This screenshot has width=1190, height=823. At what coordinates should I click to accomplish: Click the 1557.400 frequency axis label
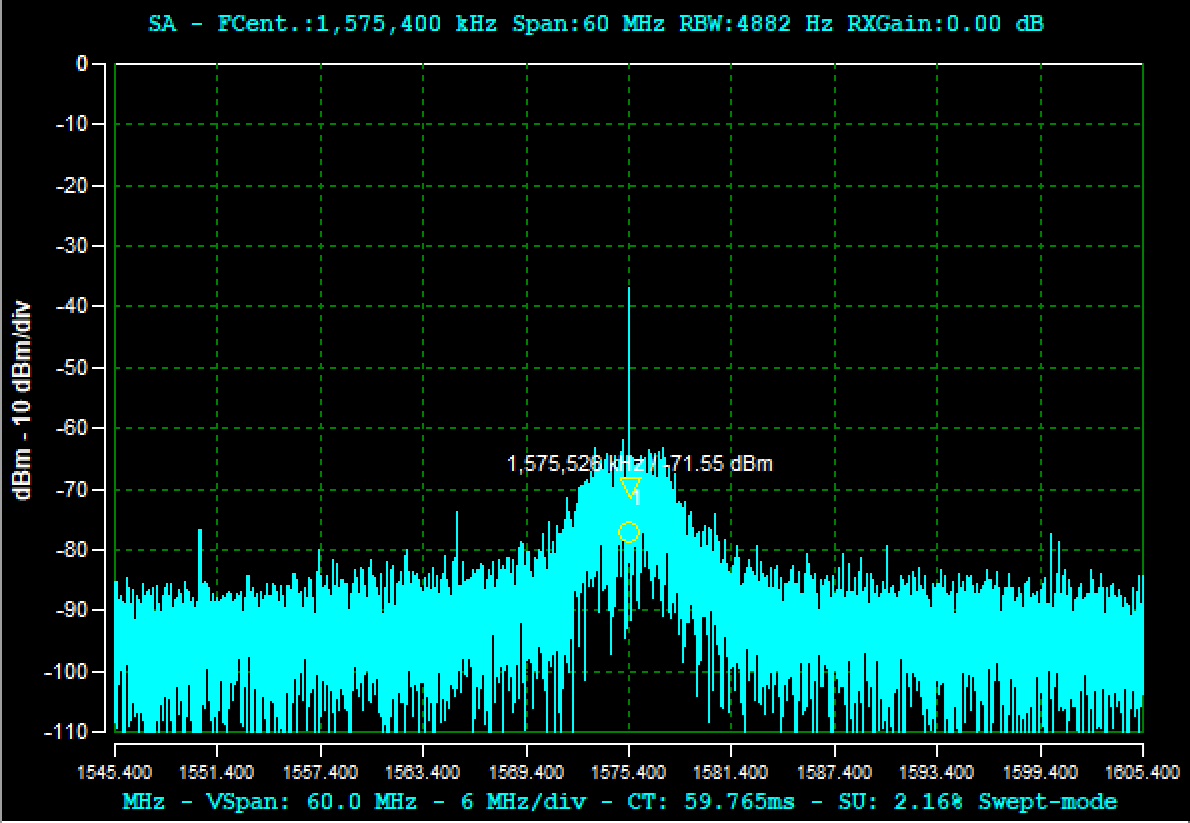[x=320, y=773]
